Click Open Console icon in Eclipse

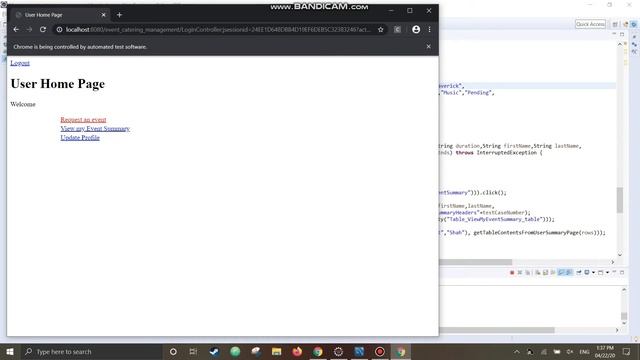600,273
